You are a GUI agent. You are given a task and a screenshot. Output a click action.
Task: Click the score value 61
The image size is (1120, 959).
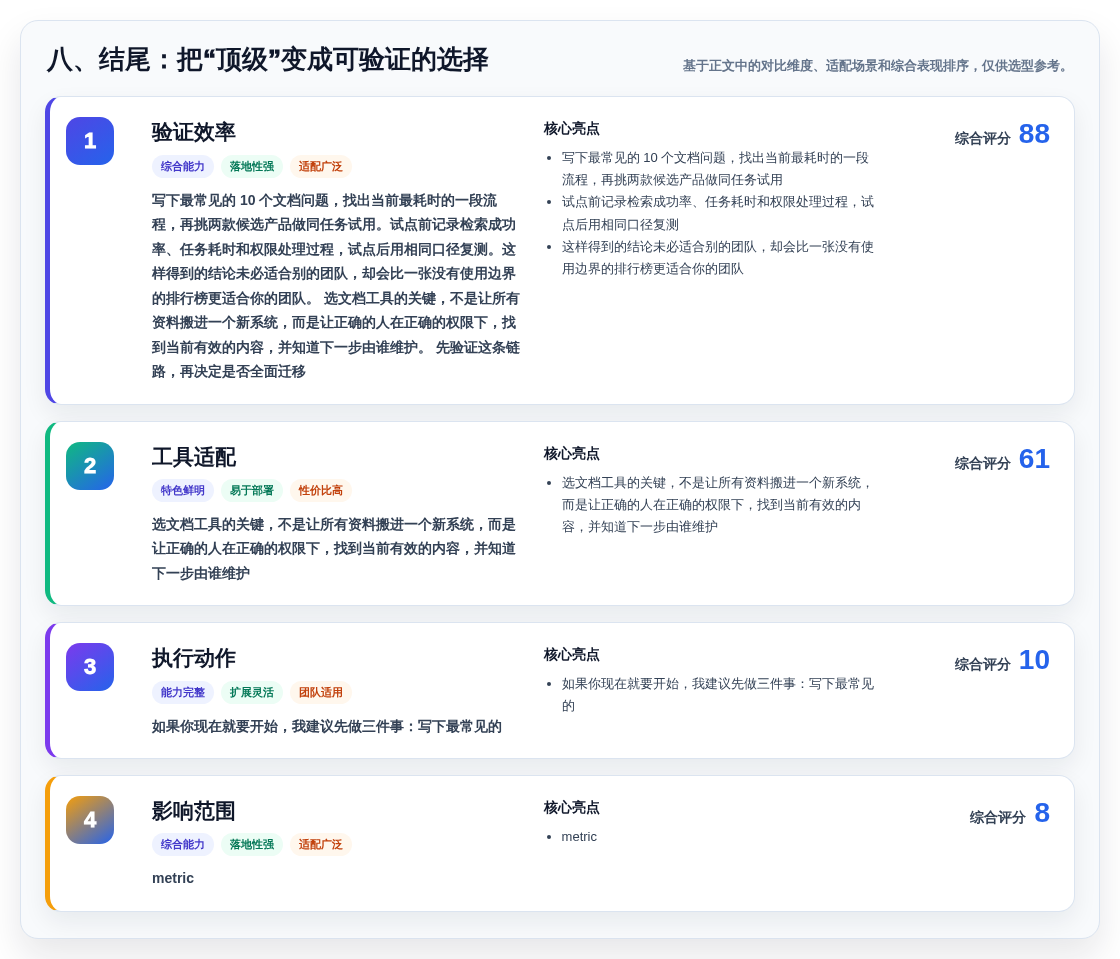point(1034,459)
